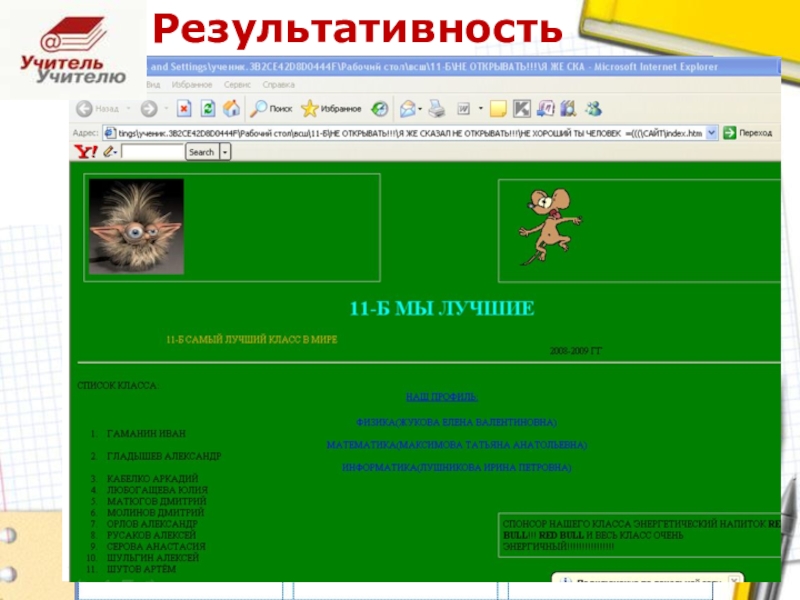Click the ФИЗИКА teacher line
This screenshot has width=800, height=600.
pyautogui.click(x=456, y=422)
